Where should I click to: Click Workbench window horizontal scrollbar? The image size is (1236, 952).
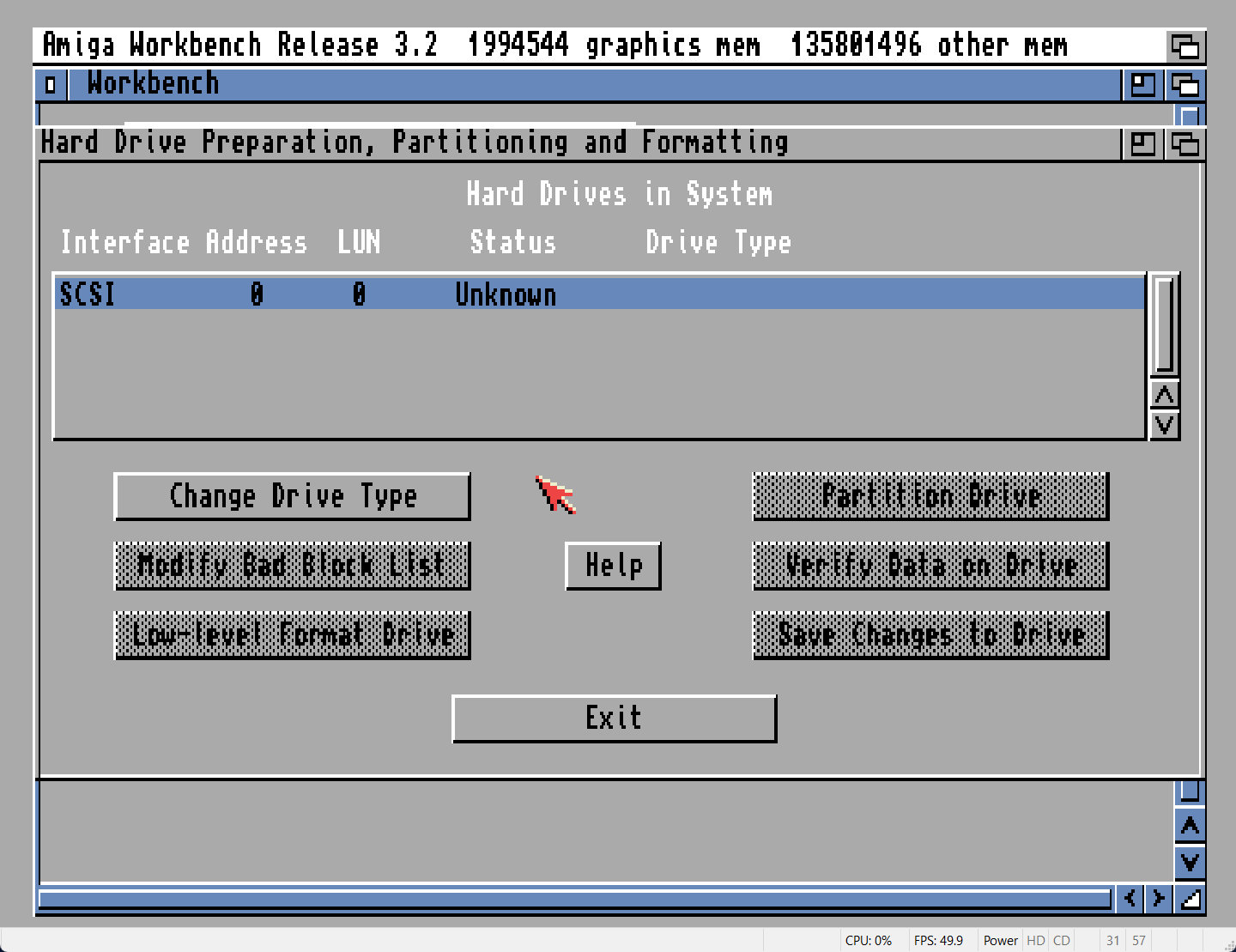pyautogui.click(x=575, y=899)
